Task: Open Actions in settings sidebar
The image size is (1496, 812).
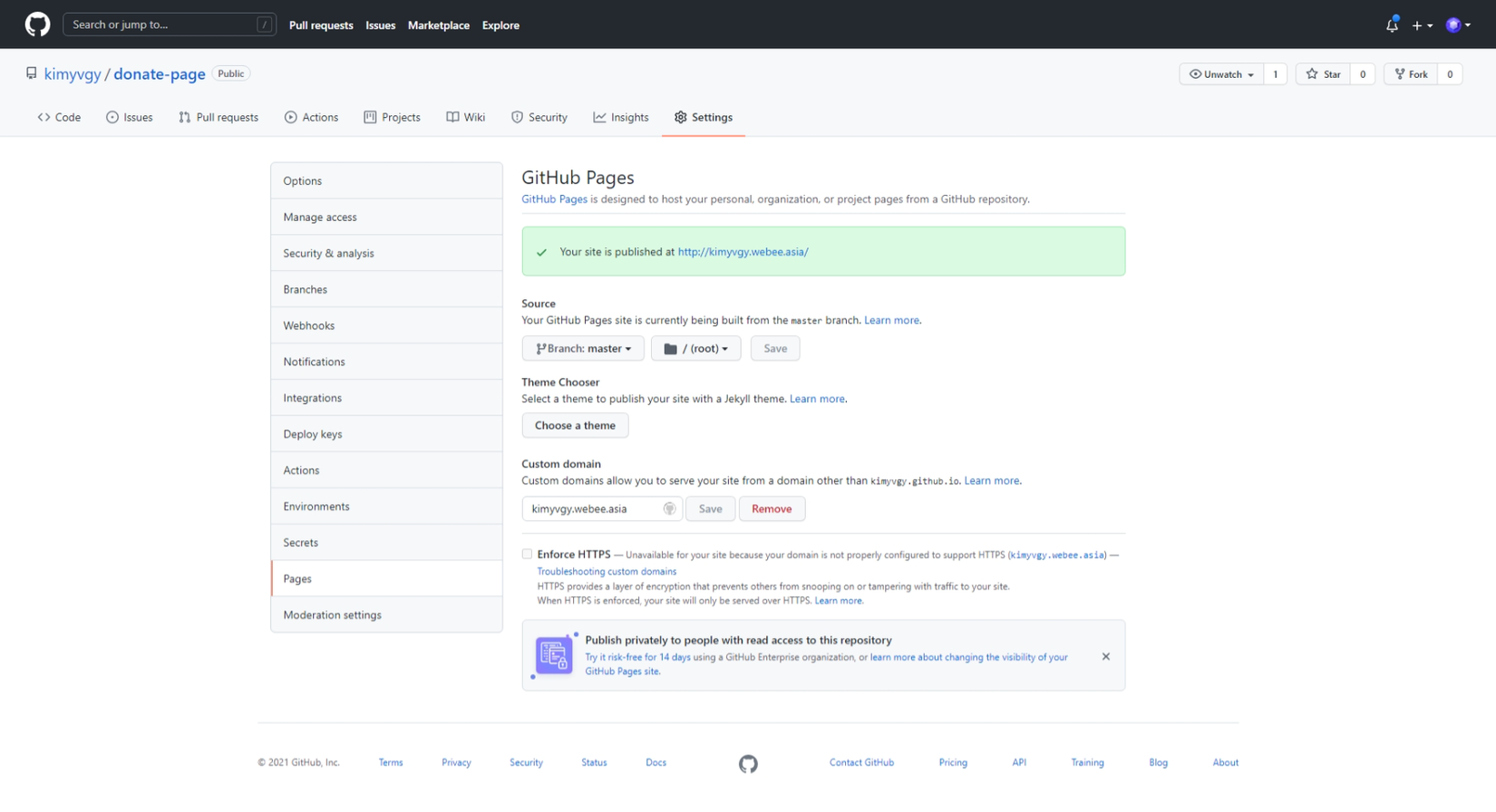Action: coord(386,471)
